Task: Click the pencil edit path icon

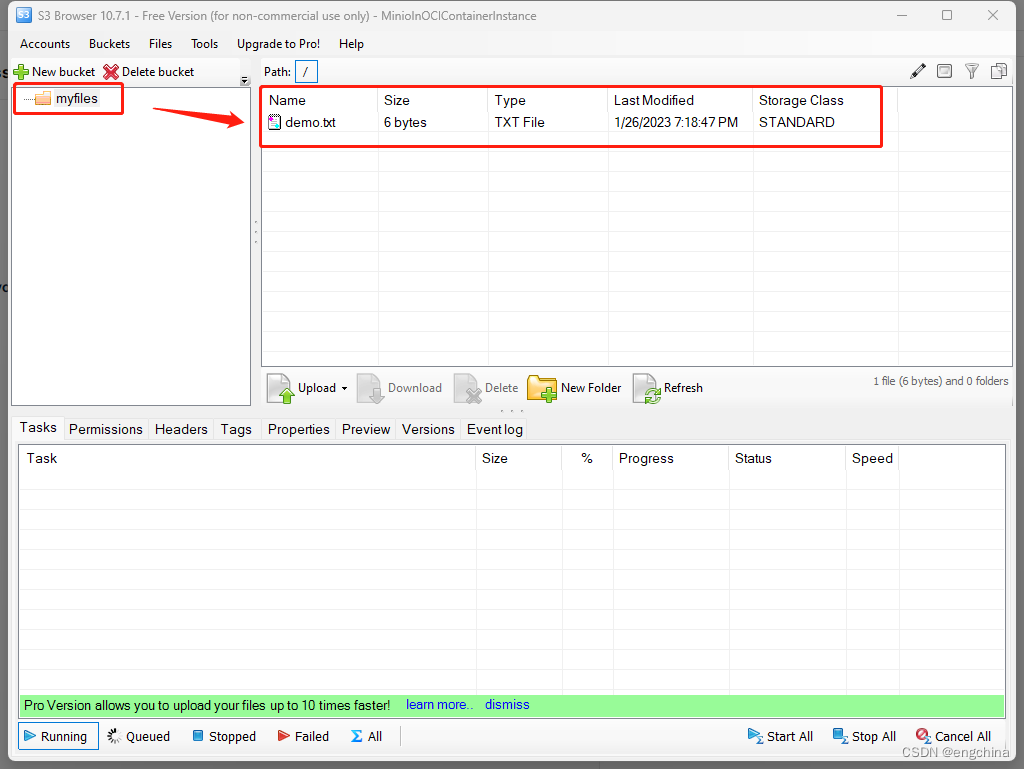Action: point(918,71)
